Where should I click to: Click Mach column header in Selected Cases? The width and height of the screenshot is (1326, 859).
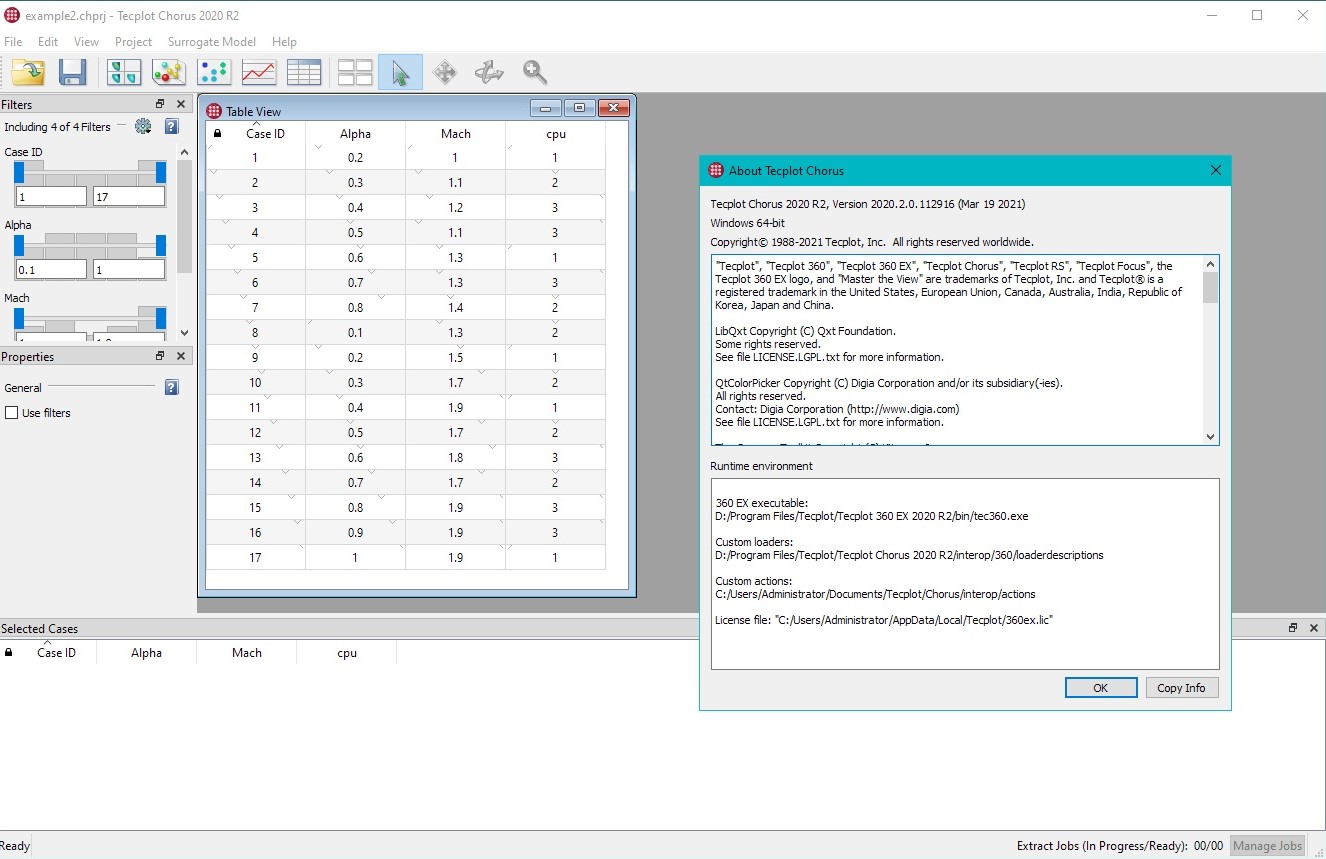coord(247,652)
